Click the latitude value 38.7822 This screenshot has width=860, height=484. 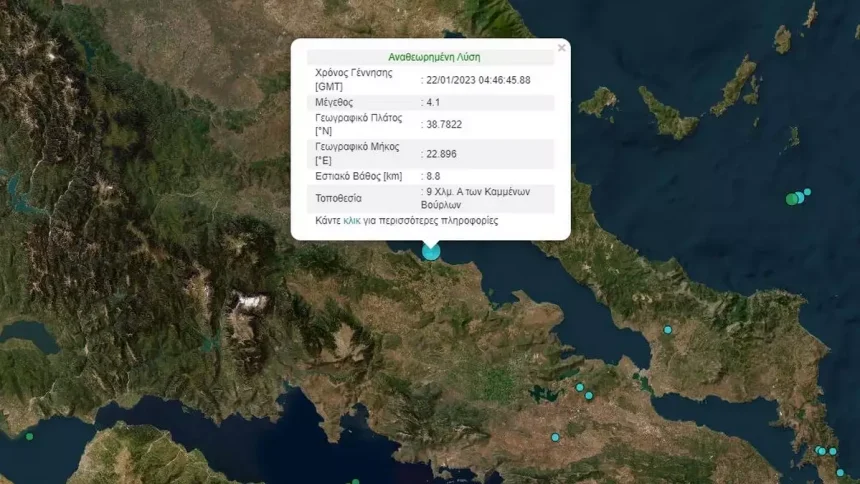tap(444, 125)
